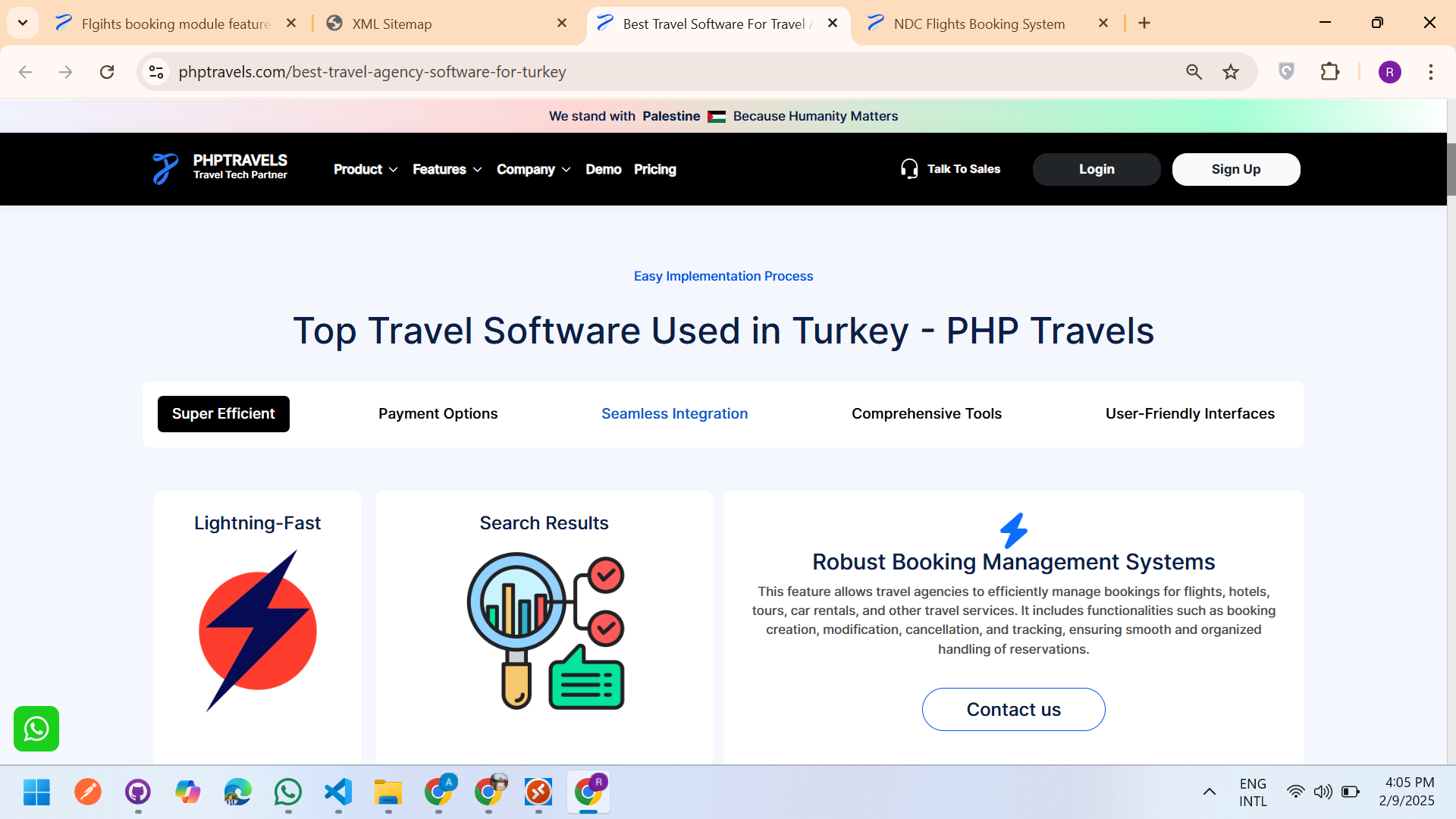Image resolution: width=1456 pixels, height=819 pixels.
Task: Open Microsoft Edge from the taskbar
Action: [238, 792]
